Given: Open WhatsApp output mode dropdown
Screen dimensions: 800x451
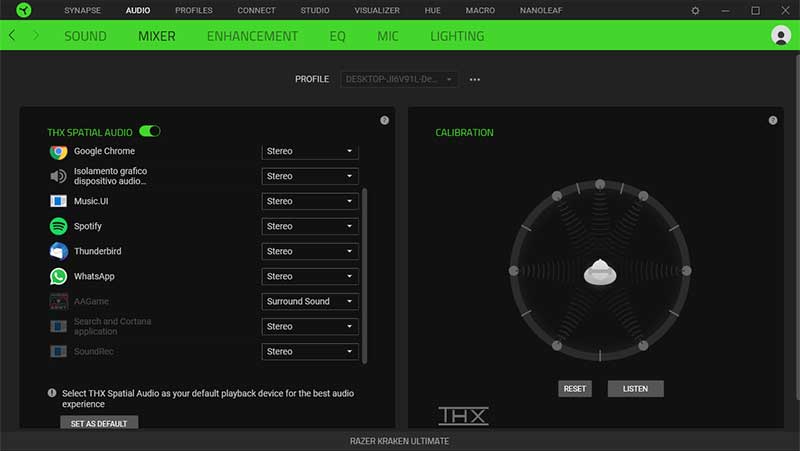Looking at the screenshot, I should tap(310, 276).
